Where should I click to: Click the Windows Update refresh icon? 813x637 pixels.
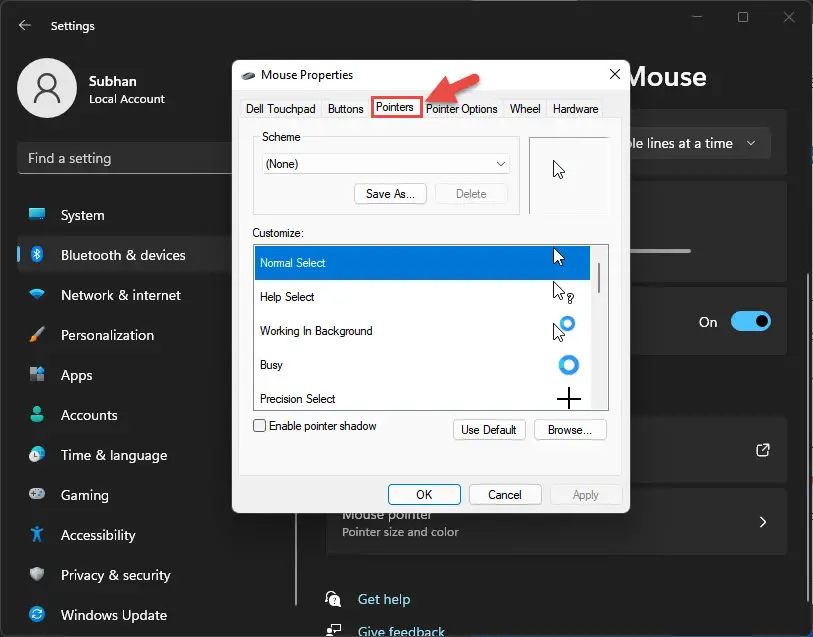[37, 614]
